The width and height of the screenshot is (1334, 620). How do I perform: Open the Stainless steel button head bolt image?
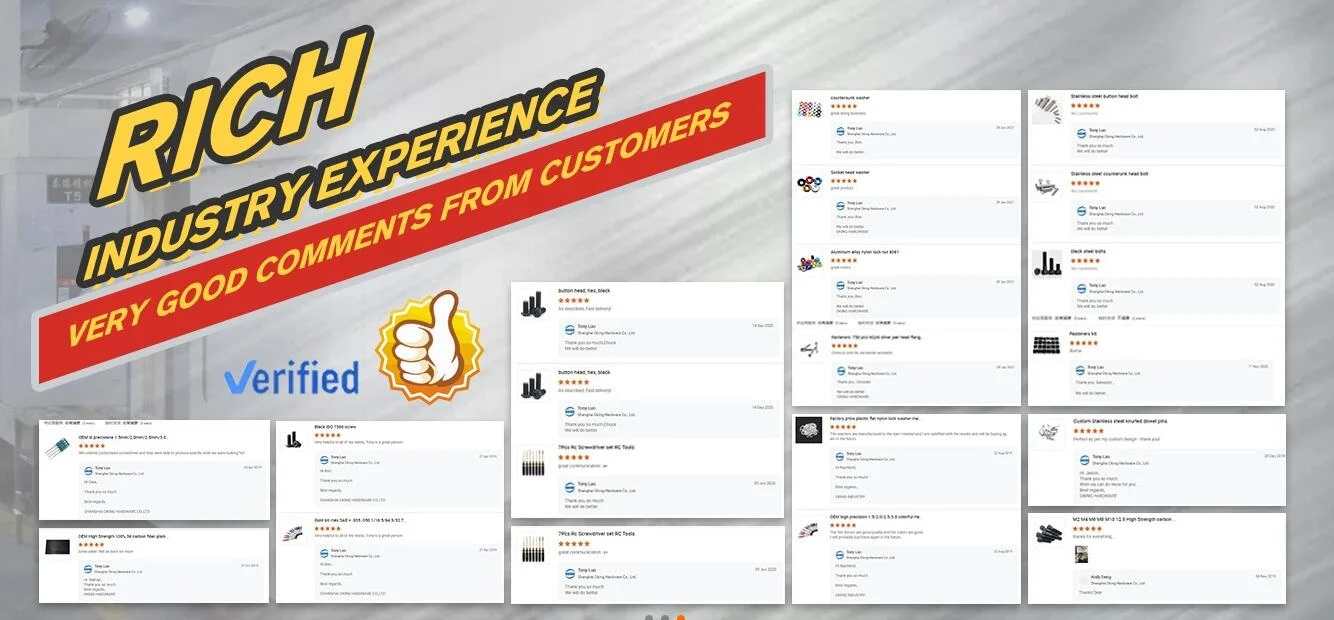click(x=1047, y=108)
